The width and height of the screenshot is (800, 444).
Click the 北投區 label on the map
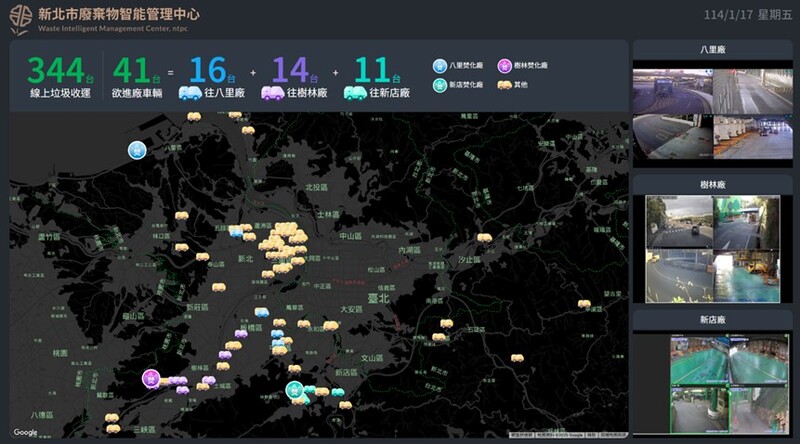(316, 187)
